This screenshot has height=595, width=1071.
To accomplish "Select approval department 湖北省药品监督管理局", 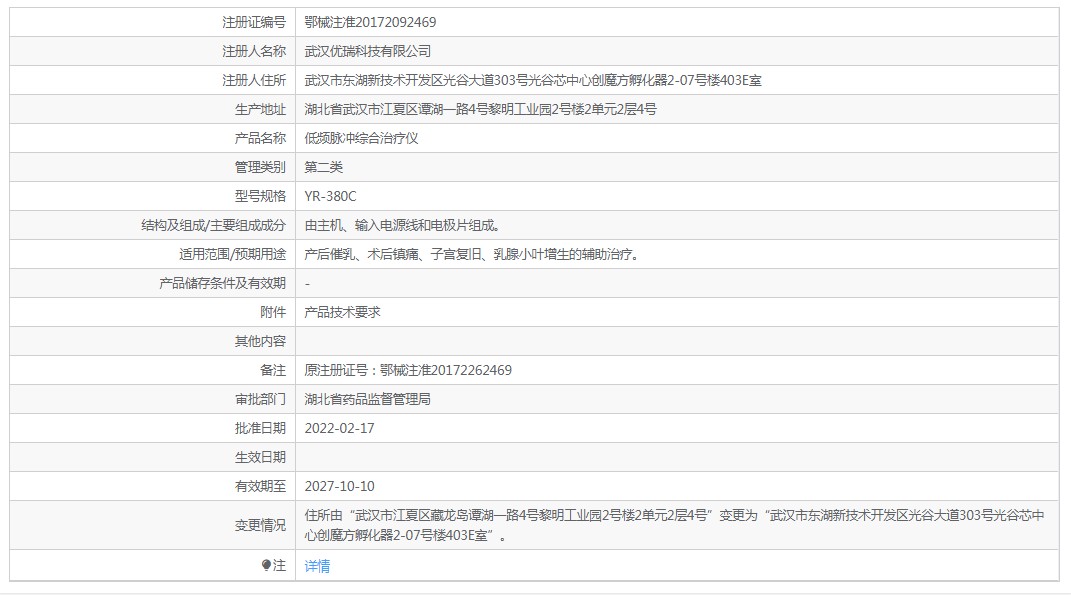I will pos(367,400).
